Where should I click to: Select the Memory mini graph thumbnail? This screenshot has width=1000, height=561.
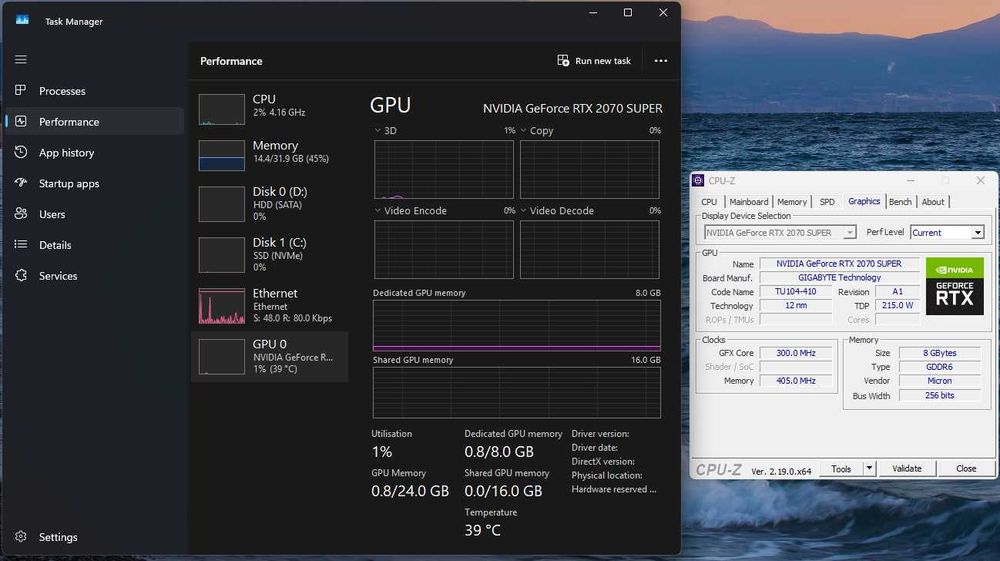221,156
